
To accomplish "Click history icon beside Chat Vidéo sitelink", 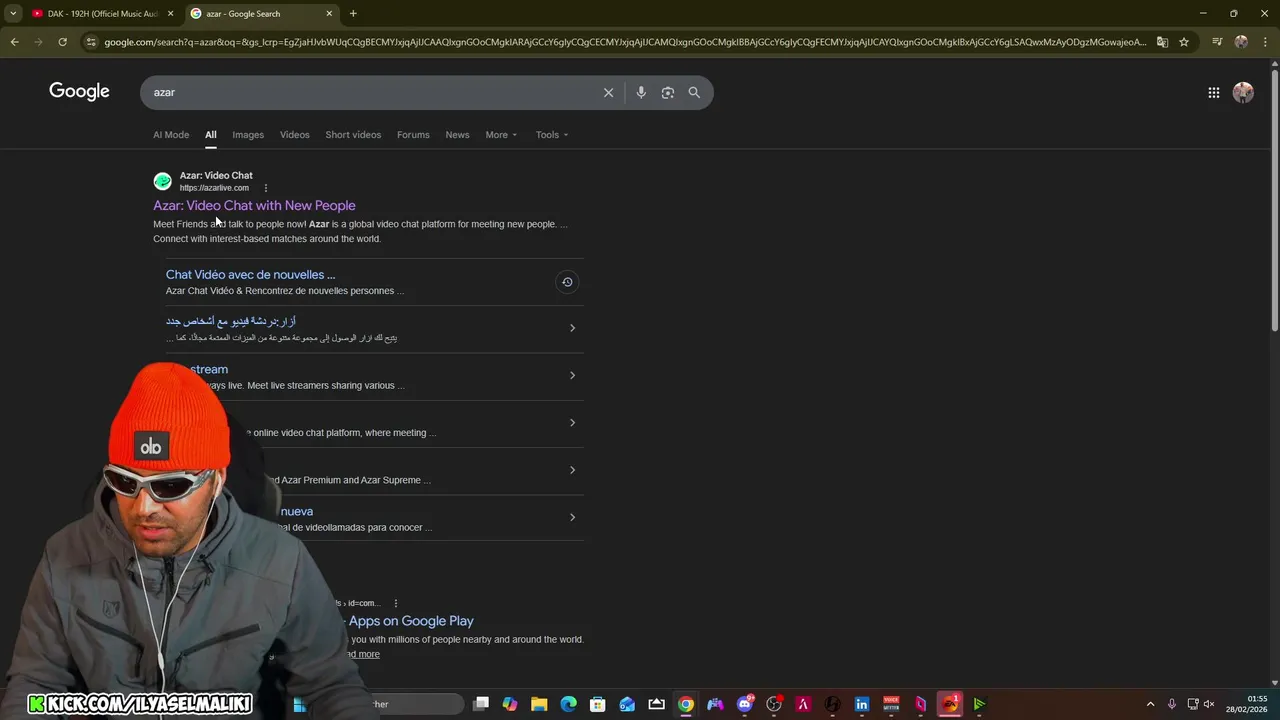I will [x=567, y=282].
